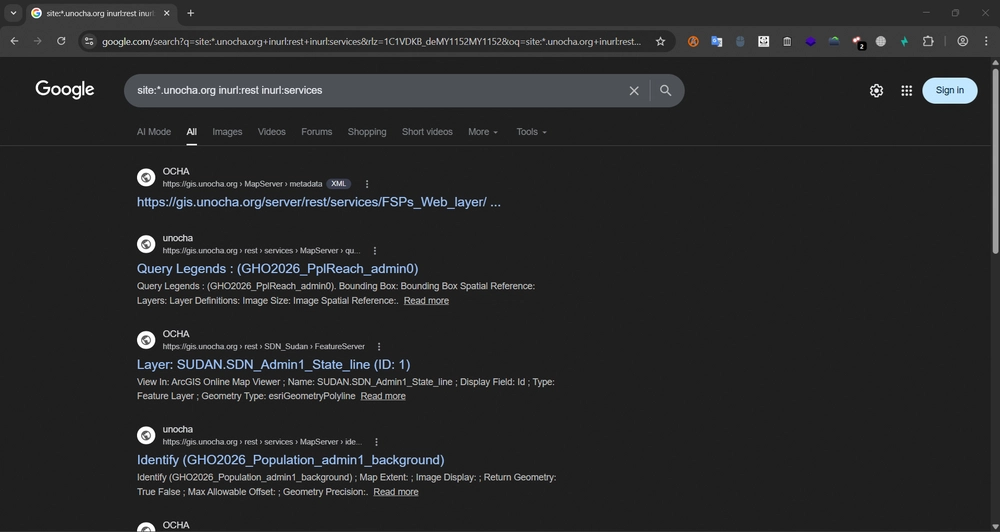Open the white square face extension icon
Viewport: 1000px width, 532px height.
pos(763,41)
